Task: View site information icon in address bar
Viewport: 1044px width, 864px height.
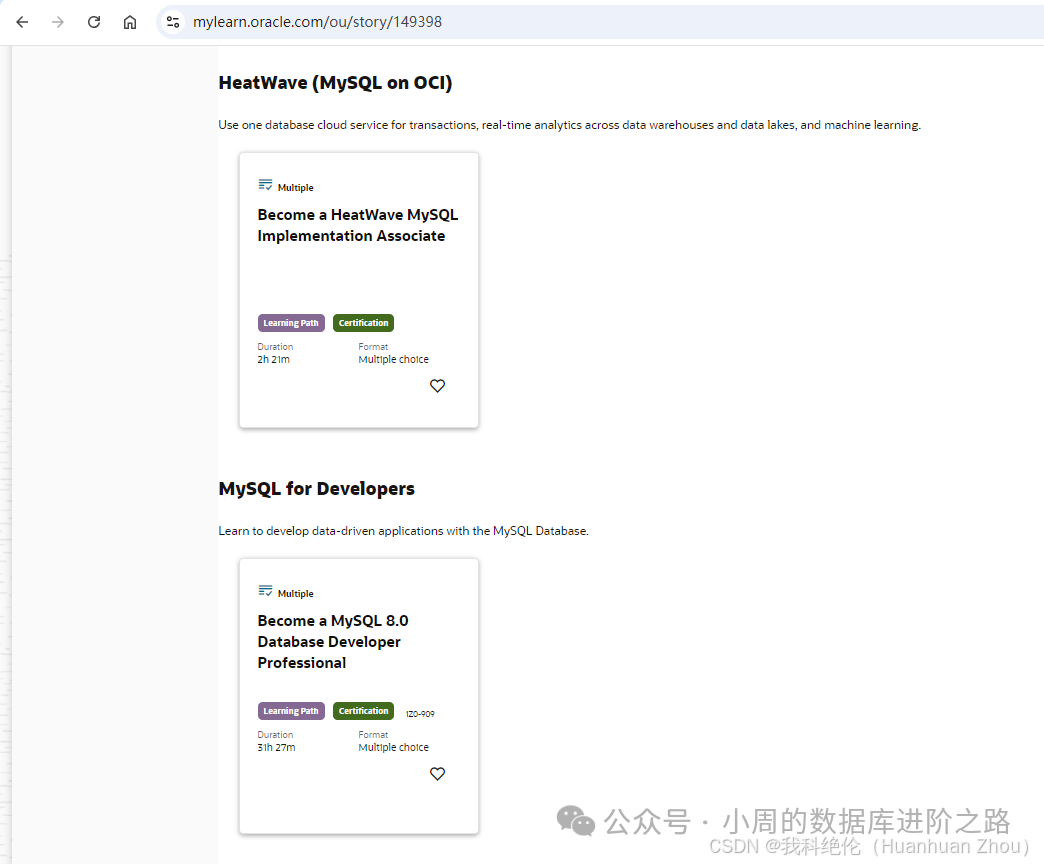Action: (173, 22)
